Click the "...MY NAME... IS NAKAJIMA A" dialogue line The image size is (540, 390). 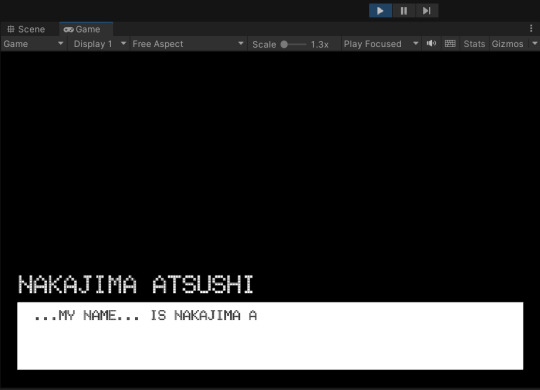tap(146, 316)
